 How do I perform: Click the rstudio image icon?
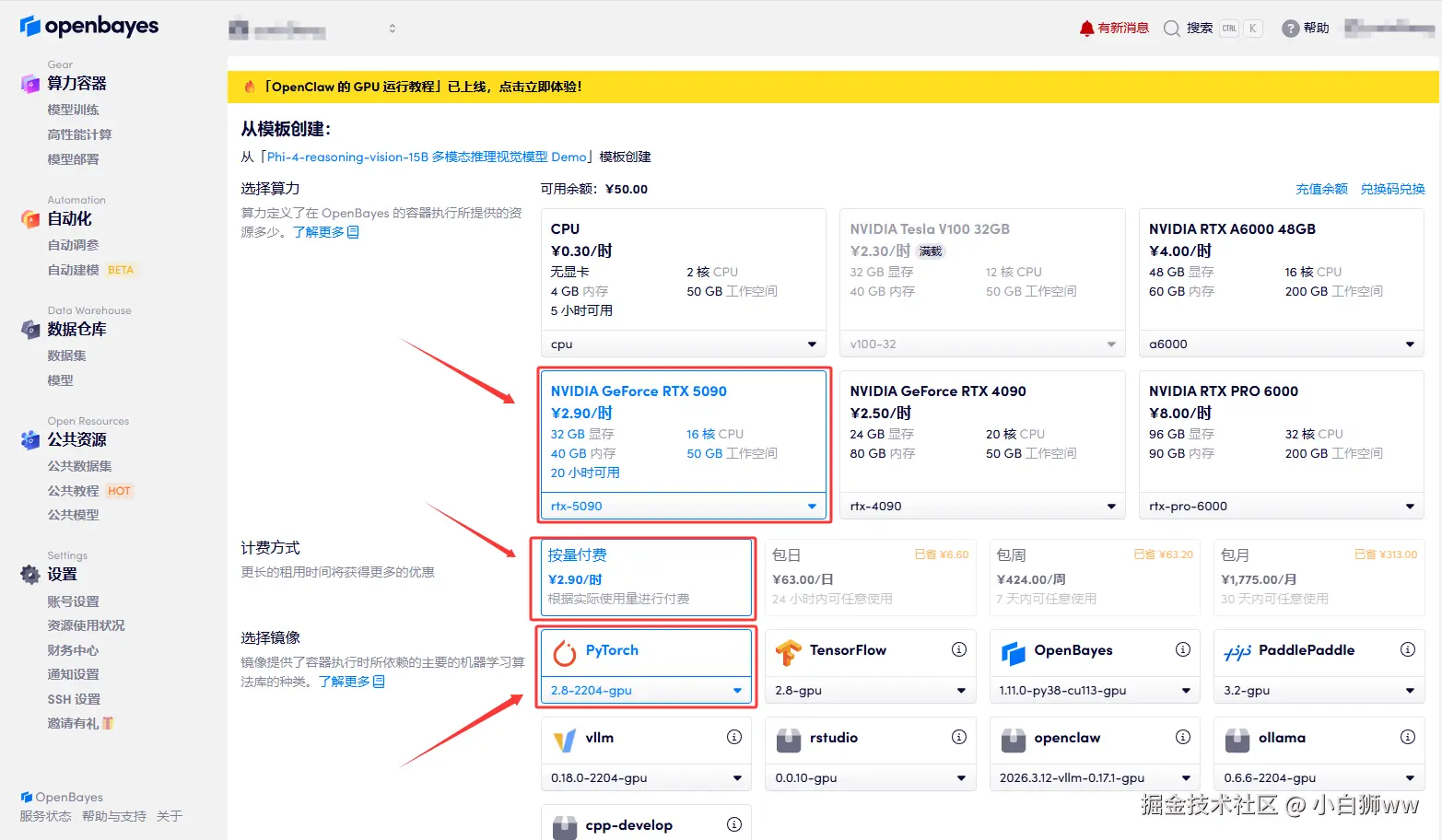click(789, 740)
